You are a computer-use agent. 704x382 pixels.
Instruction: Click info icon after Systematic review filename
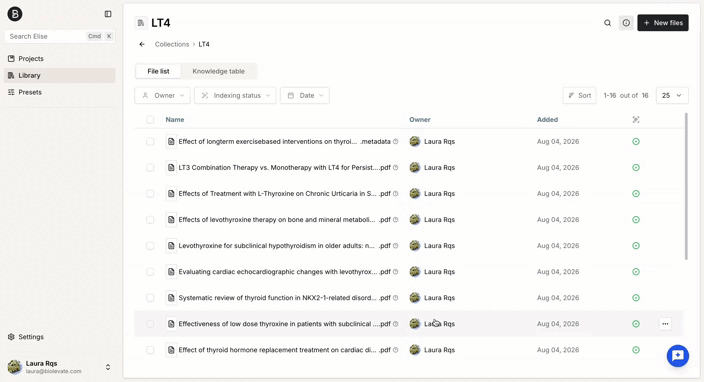point(396,298)
